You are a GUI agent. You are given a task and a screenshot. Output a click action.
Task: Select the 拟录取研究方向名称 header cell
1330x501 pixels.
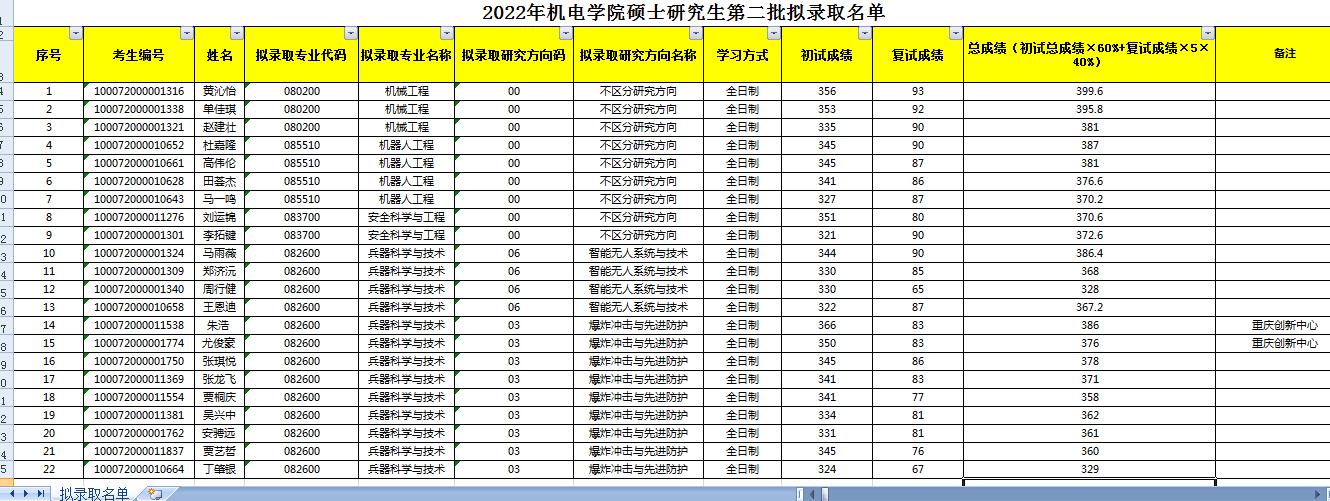[638, 54]
